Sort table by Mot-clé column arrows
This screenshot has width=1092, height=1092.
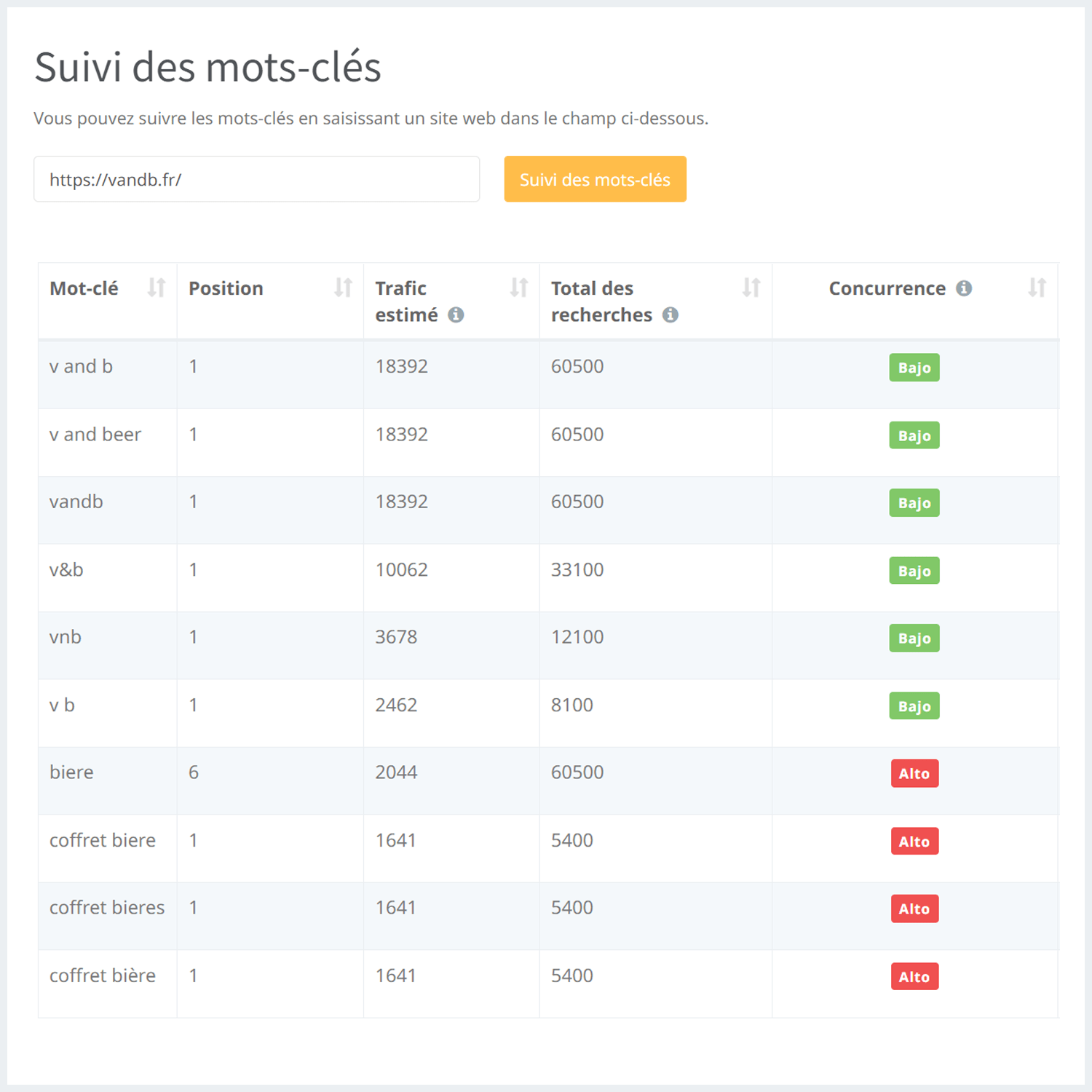point(157,288)
